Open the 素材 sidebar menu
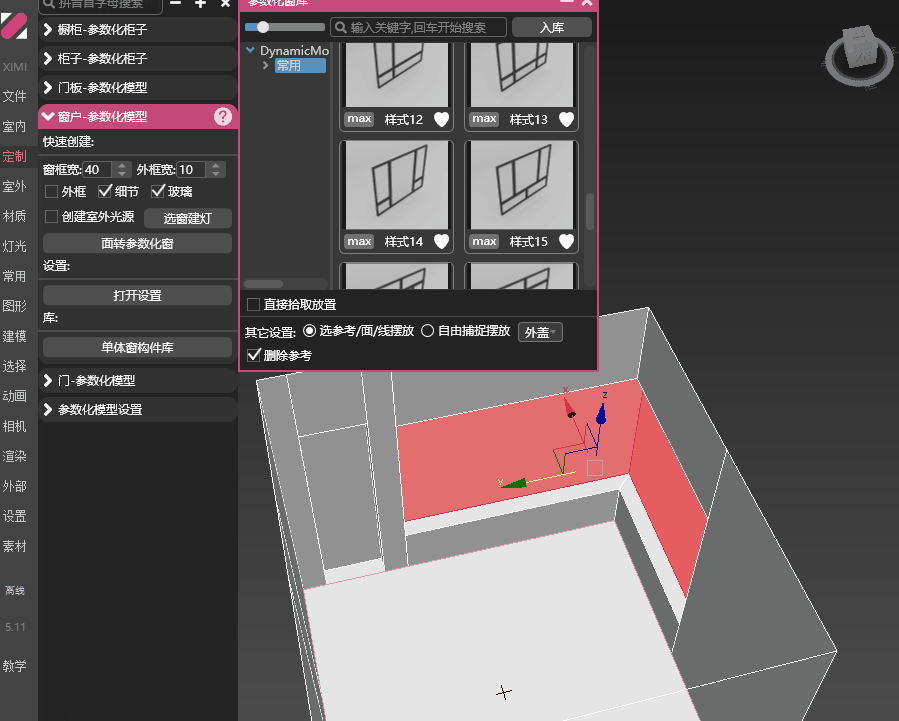Screen dimensions: 899x721 tap(14, 546)
